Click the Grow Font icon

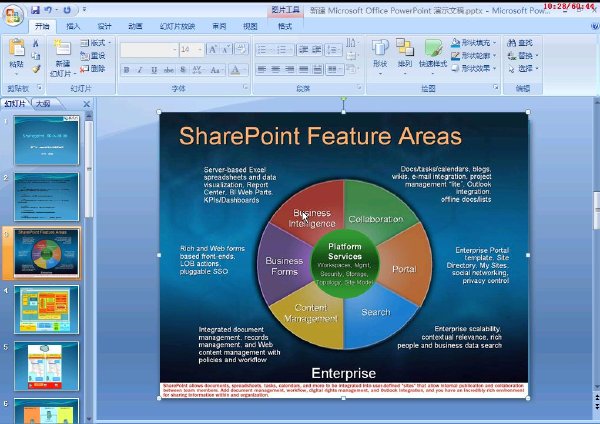coord(212,49)
